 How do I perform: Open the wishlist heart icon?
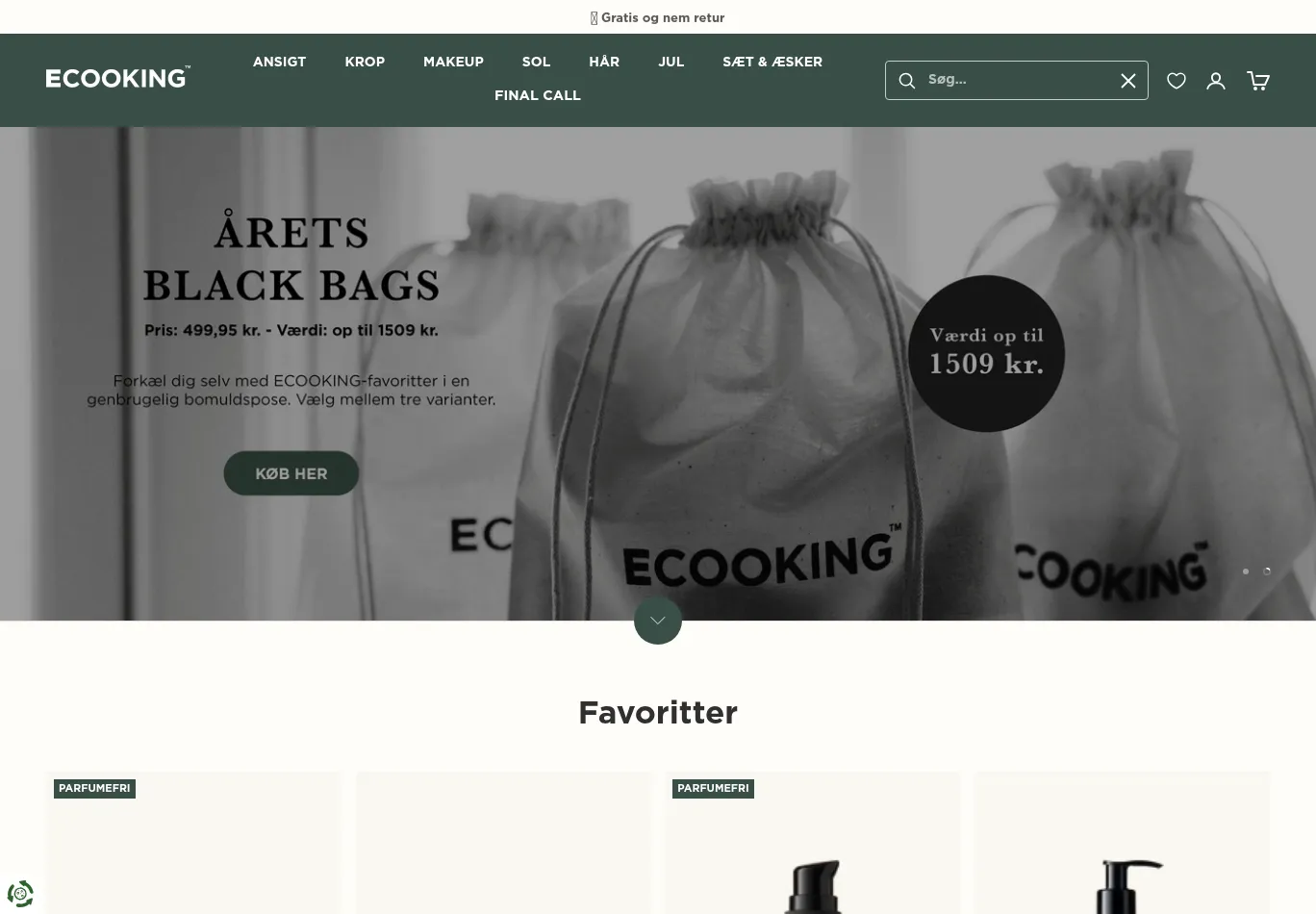pyautogui.click(x=1177, y=81)
